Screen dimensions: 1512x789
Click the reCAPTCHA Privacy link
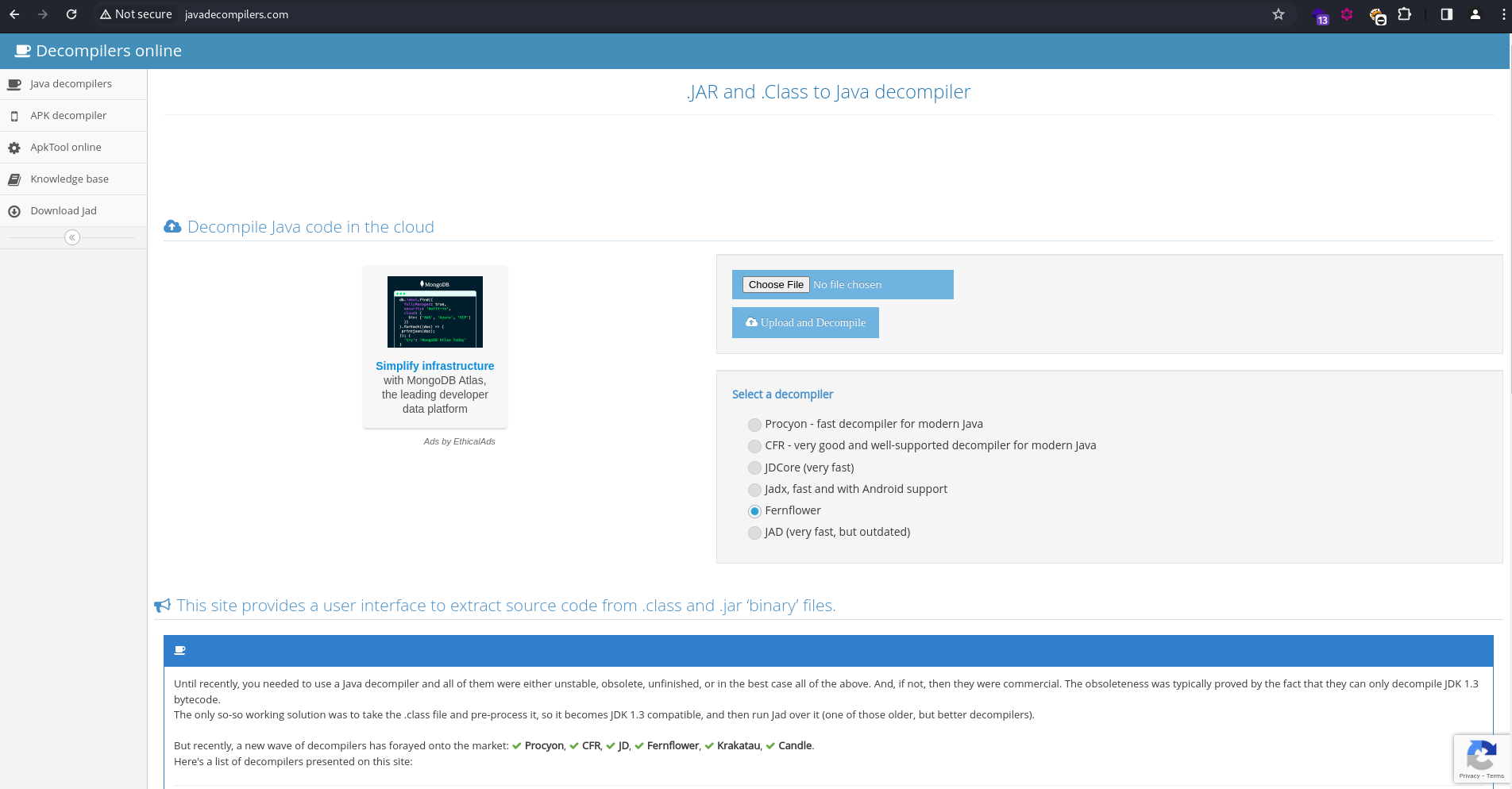(x=1469, y=776)
